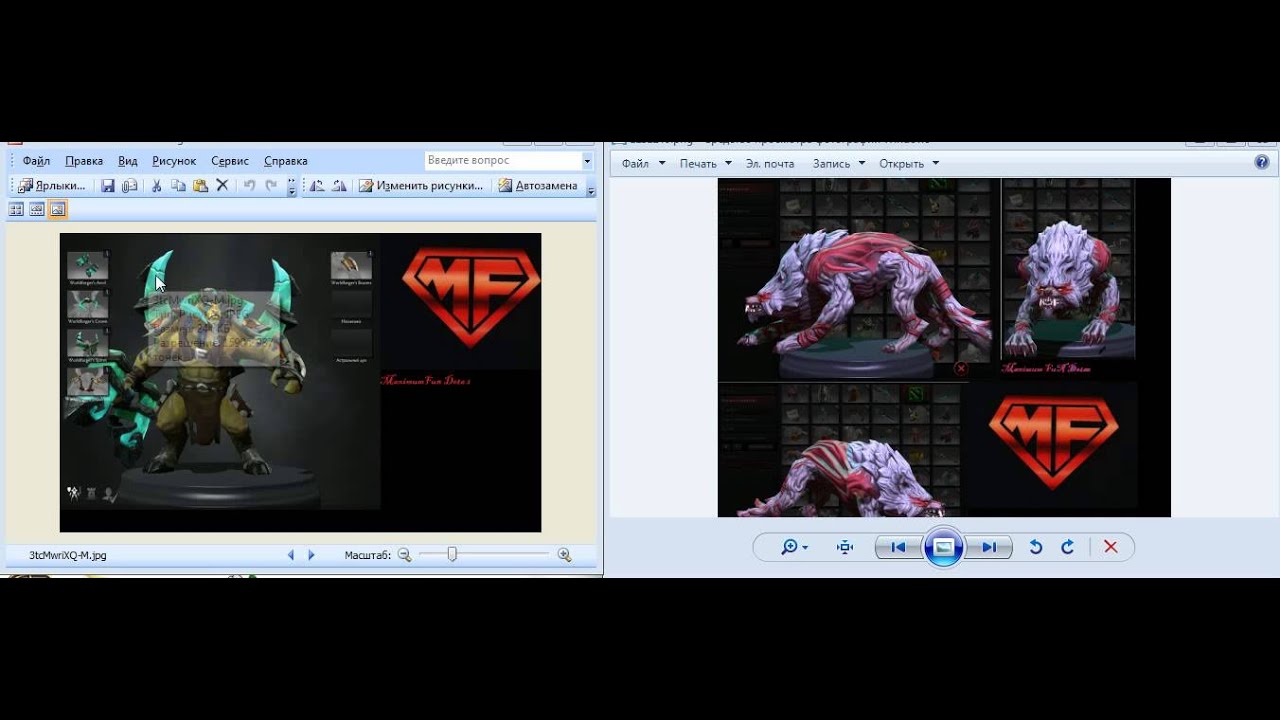1280x720 pixels.
Task: Open the Файл dropdown in Photo Viewer
Action: 643,164
